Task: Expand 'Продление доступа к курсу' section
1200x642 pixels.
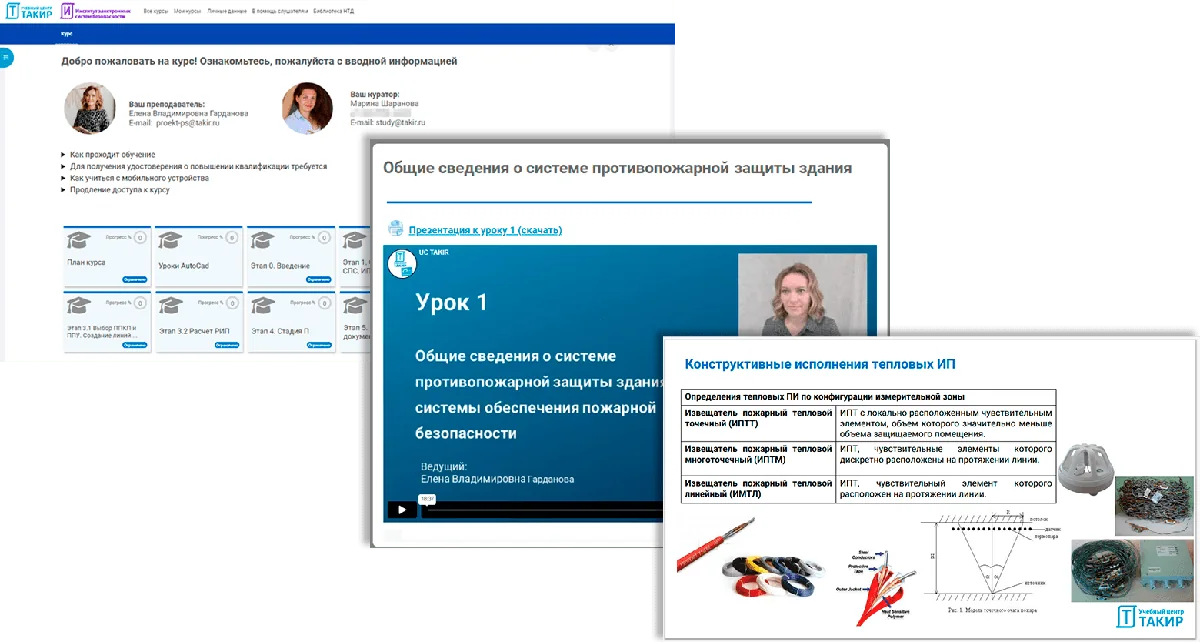Action: (x=116, y=189)
